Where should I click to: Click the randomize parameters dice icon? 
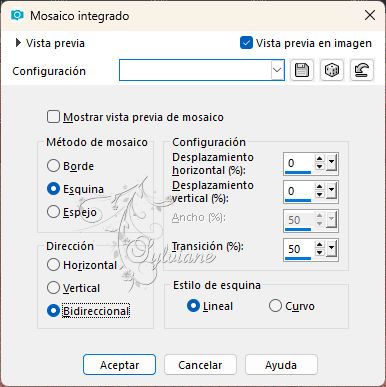332,70
